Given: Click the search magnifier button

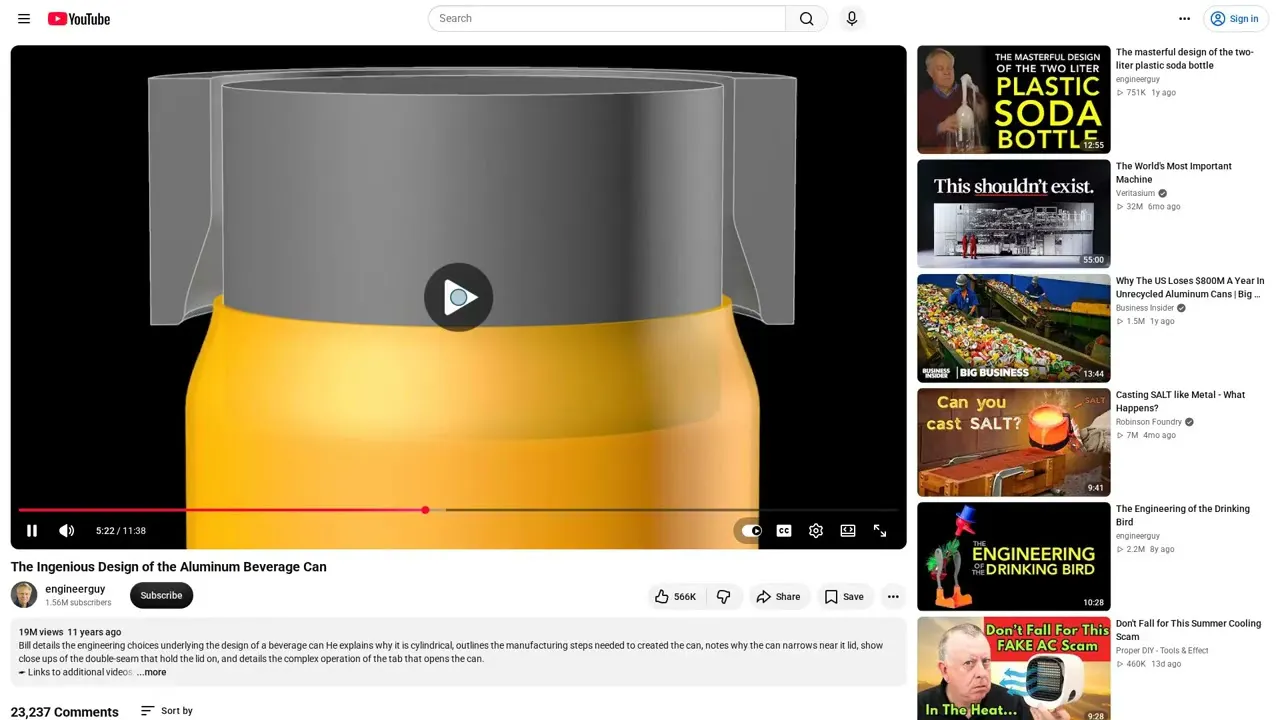Looking at the screenshot, I should coord(807,19).
